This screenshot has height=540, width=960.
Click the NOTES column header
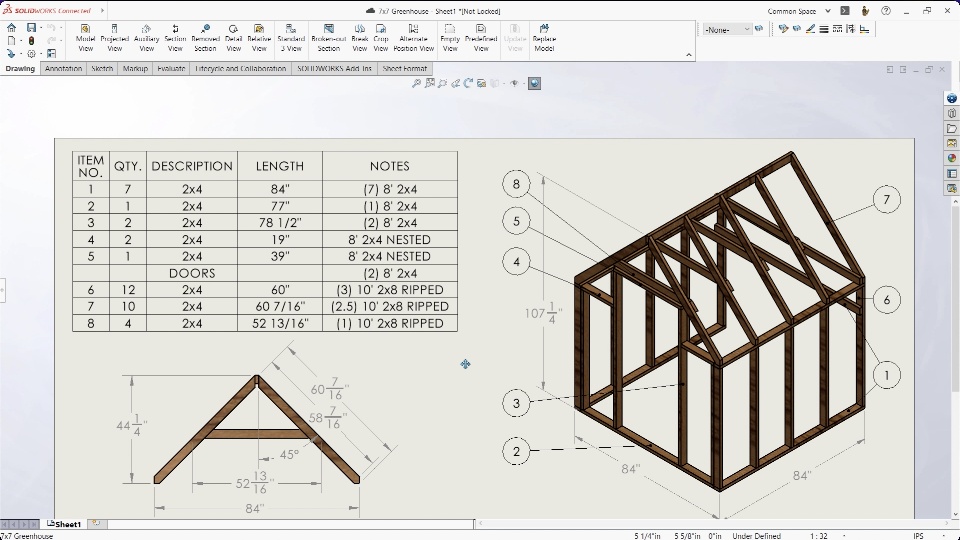pyautogui.click(x=390, y=166)
